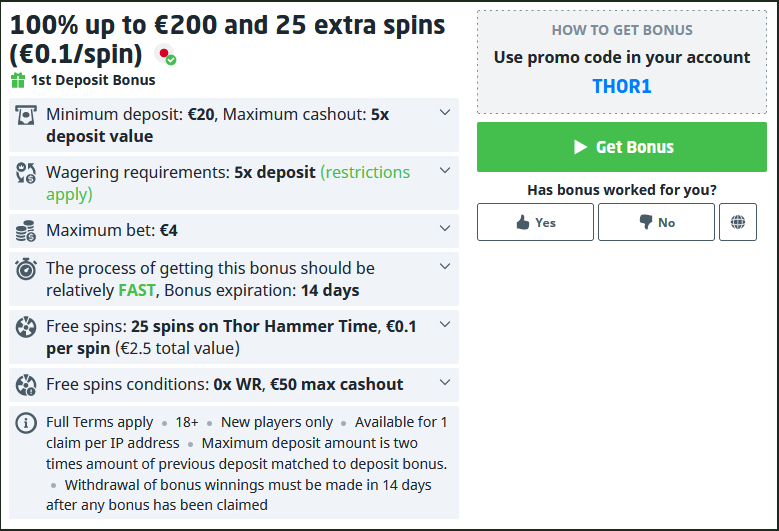Screen dimensions: 779x531
Task: Expand the Bonus expiration row
Action: click(x=445, y=267)
